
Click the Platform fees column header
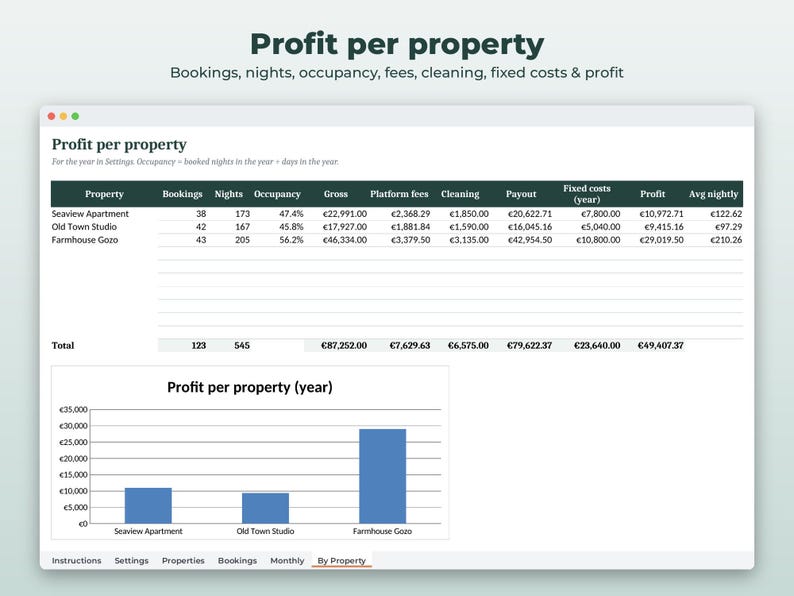coord(399,194)
